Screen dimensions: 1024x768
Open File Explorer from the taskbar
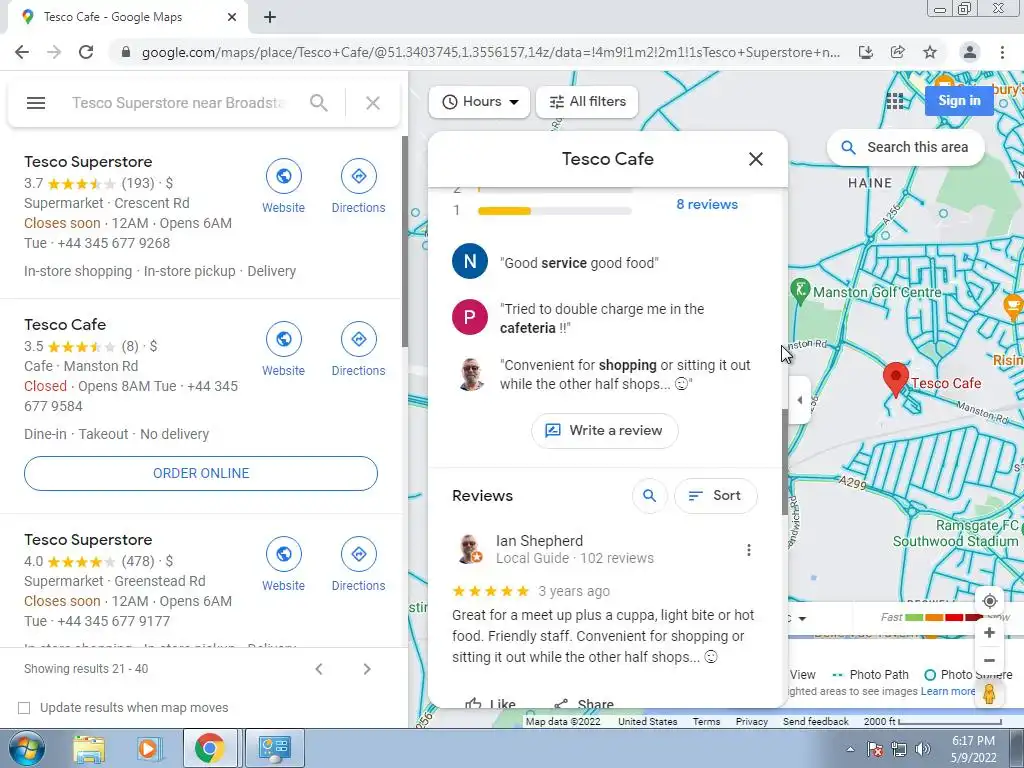89,748
